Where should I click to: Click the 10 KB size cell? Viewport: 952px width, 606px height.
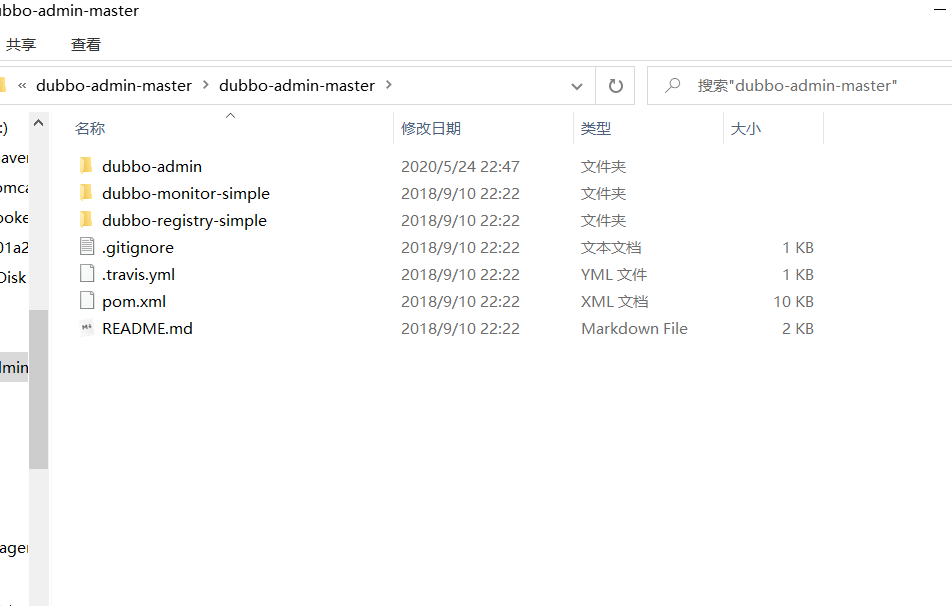[793, 302]
